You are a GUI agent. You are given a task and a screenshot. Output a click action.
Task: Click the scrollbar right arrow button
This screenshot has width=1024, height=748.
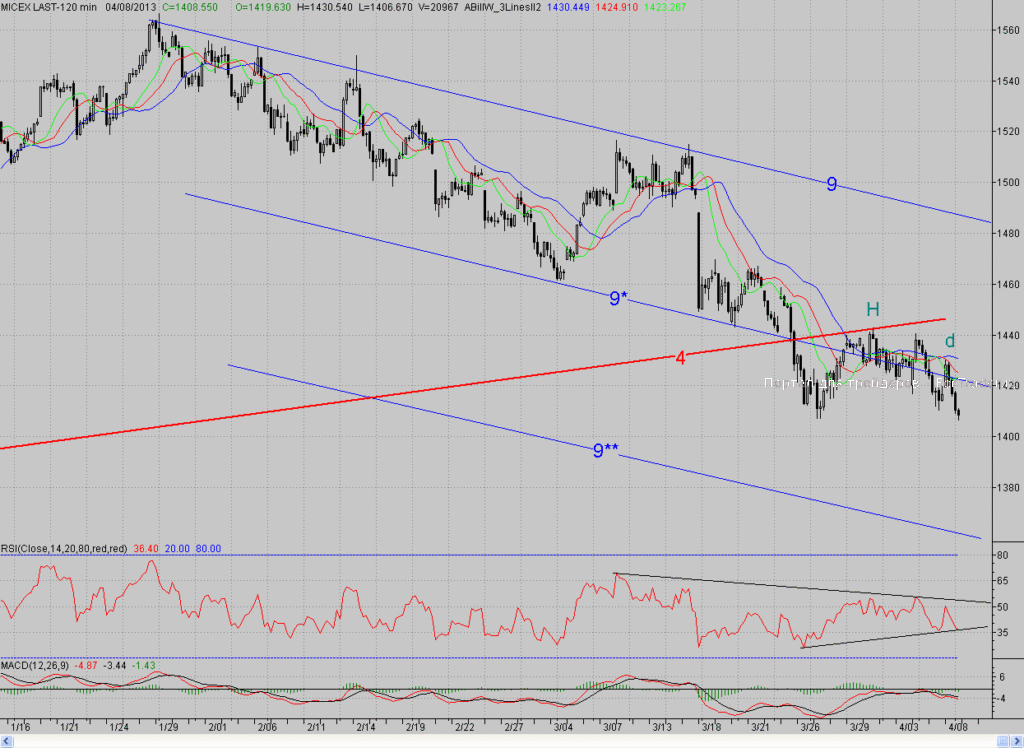click(x=1017, y=742)
